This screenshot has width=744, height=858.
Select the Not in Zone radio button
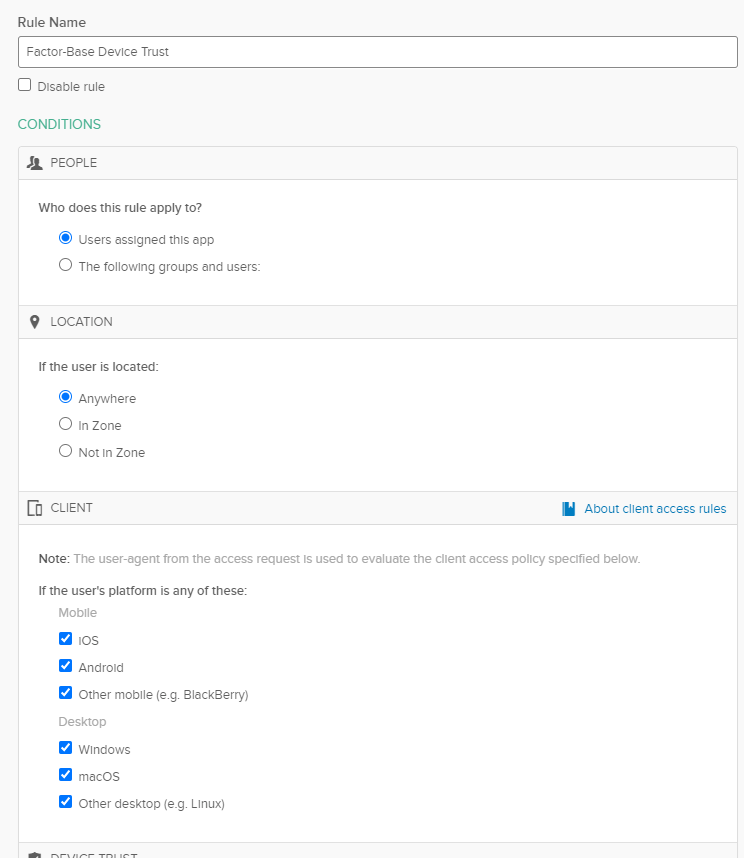click(66, 451)
